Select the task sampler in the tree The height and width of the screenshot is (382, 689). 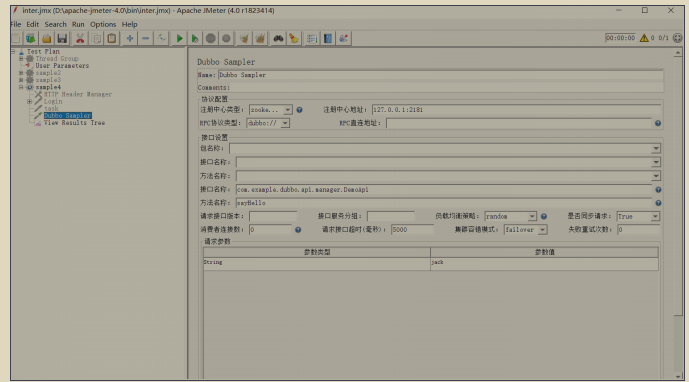[x=51, y=109]
